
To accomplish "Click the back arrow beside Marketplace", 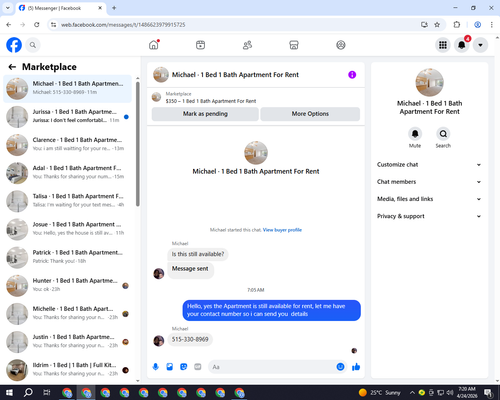I will click(12, 67).
